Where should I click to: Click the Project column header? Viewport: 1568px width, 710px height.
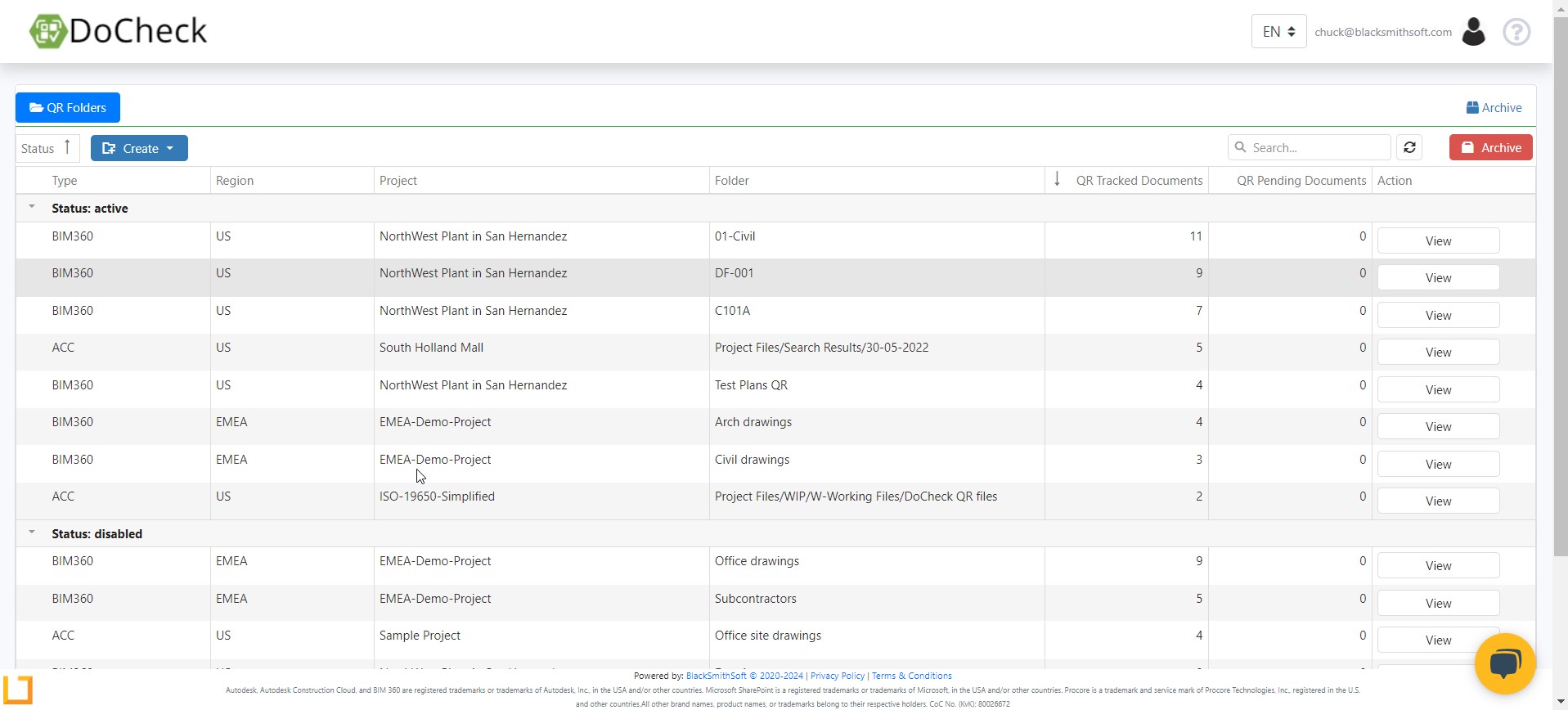pos(398,181)
